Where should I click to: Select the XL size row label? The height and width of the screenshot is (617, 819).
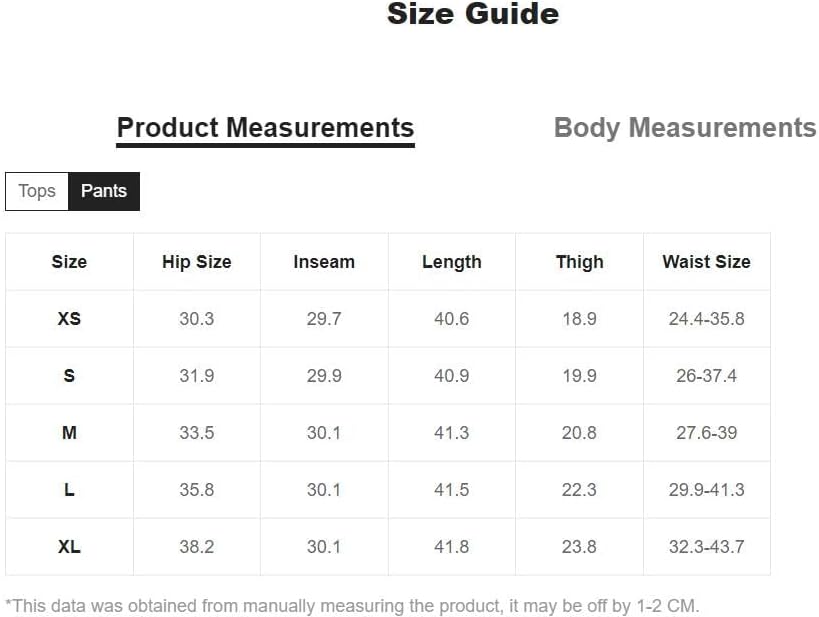[x=69, y=547]
